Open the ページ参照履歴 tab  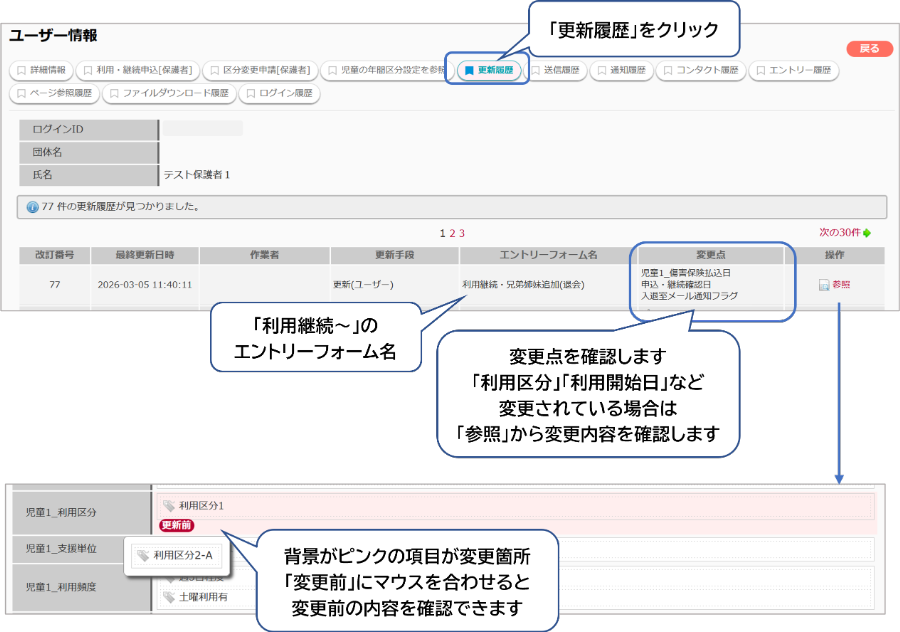(55, 94)
